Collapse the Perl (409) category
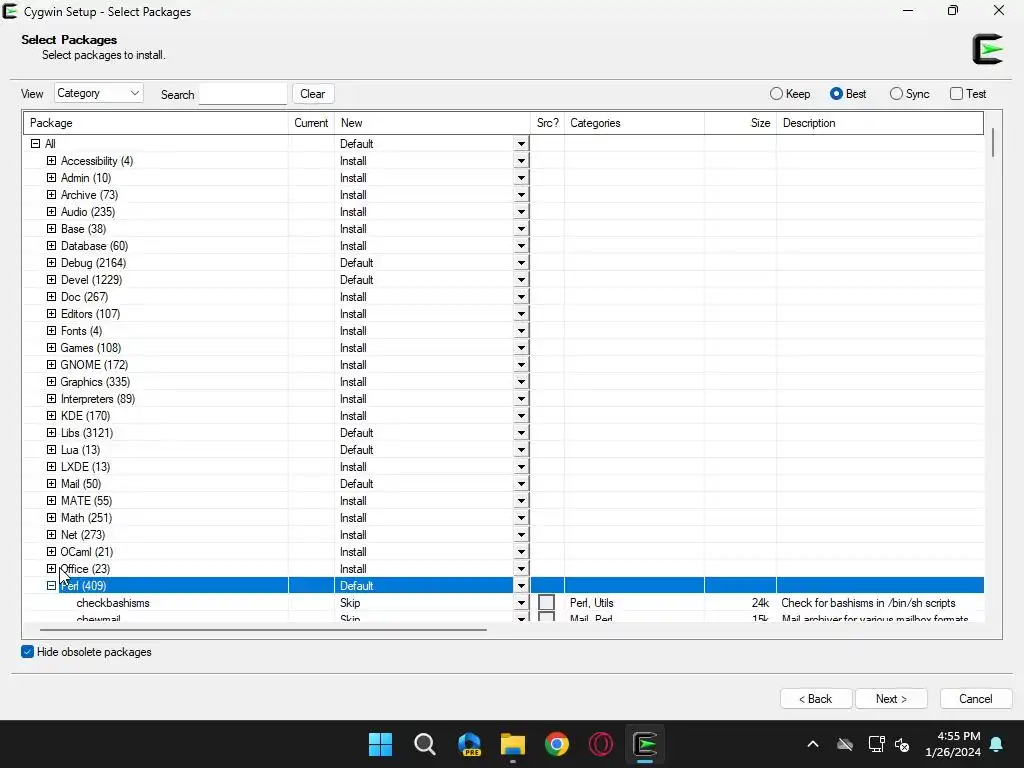1024x768 pixels. click(51, 586)
